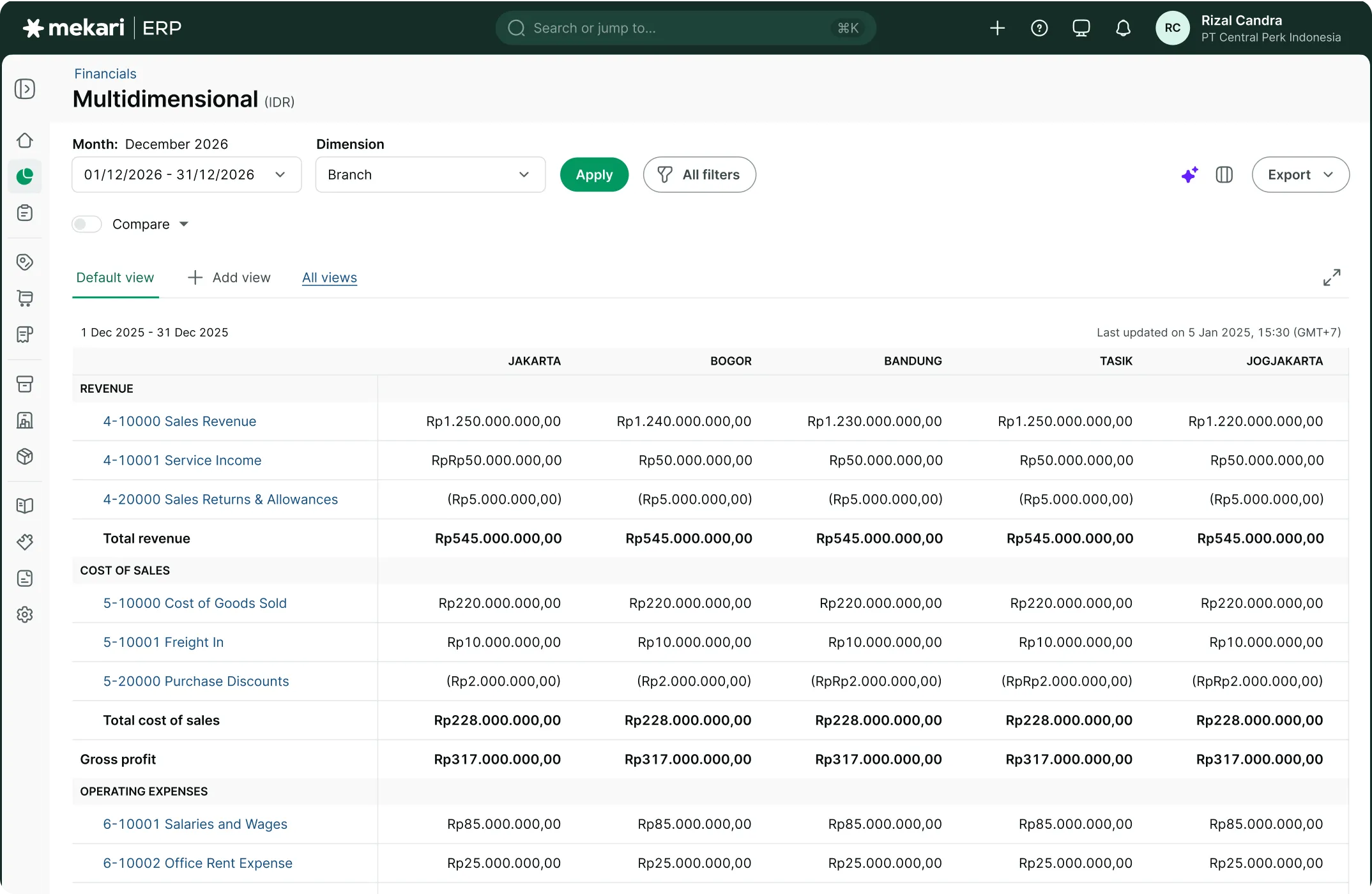Image resolution: width=1372 pixels, height=894 pixels.
Task: Open the Branch dimension dropdown
Action: 431,174
